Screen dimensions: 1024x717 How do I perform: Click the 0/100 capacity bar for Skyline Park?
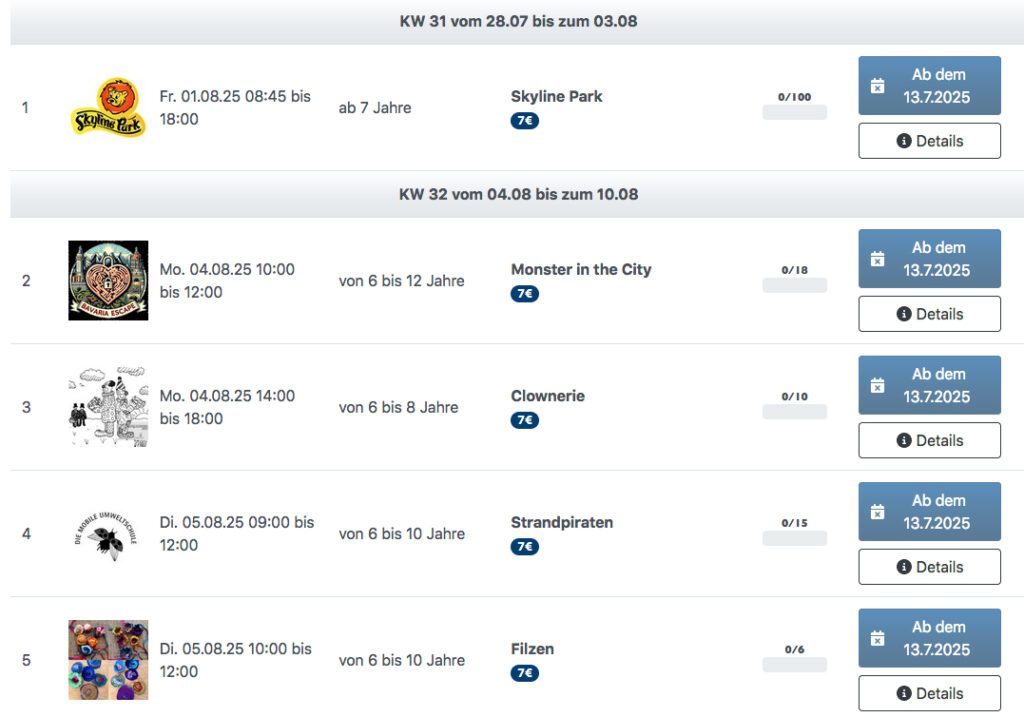tap(794, 112)
